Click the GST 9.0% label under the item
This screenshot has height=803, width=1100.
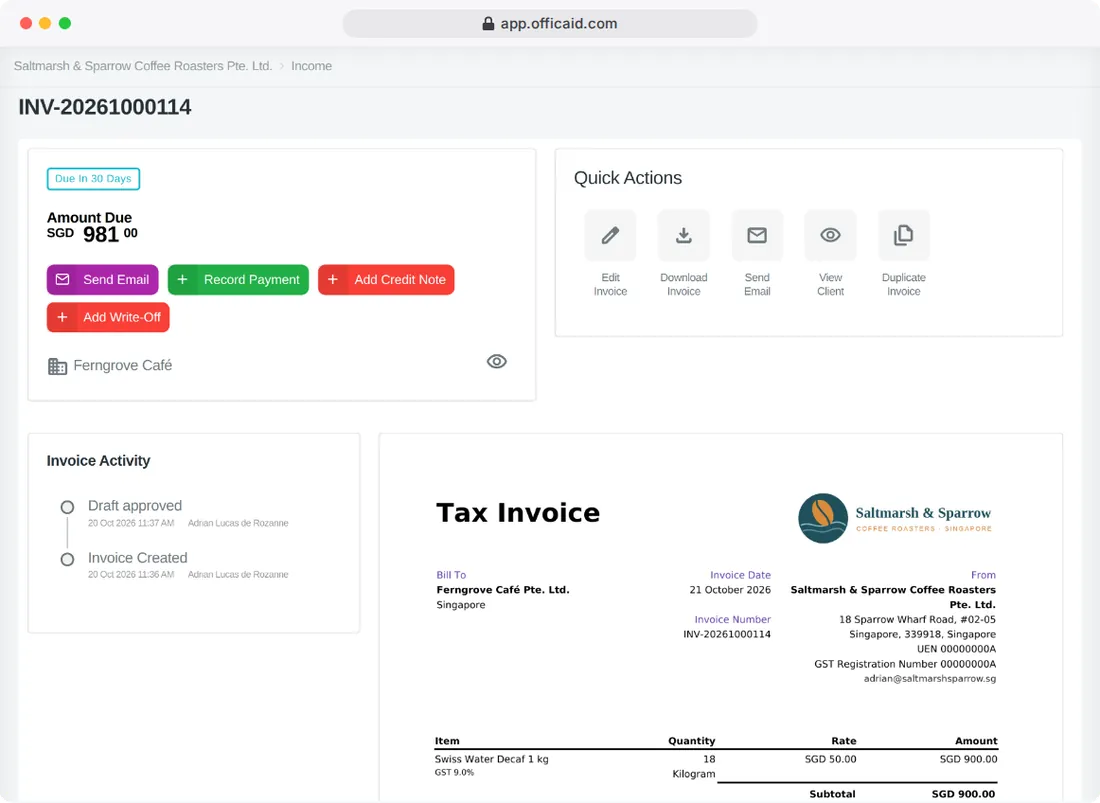(x=454, y=773)
